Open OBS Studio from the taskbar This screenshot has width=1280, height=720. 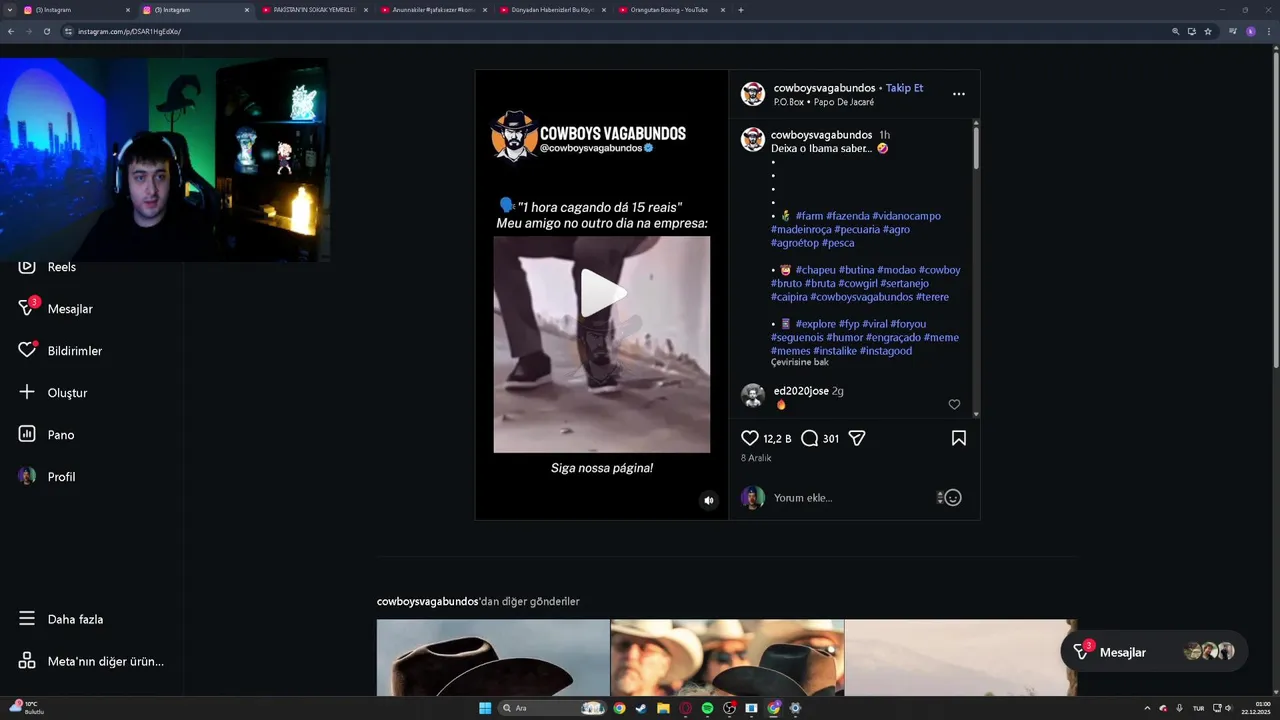coord(729,708)
